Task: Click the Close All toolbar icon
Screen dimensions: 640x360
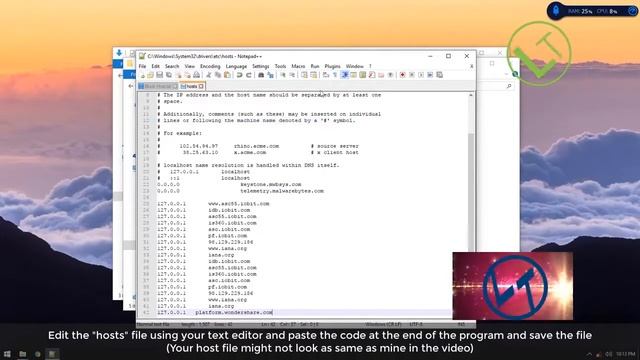Action: [x=187, y=75]
